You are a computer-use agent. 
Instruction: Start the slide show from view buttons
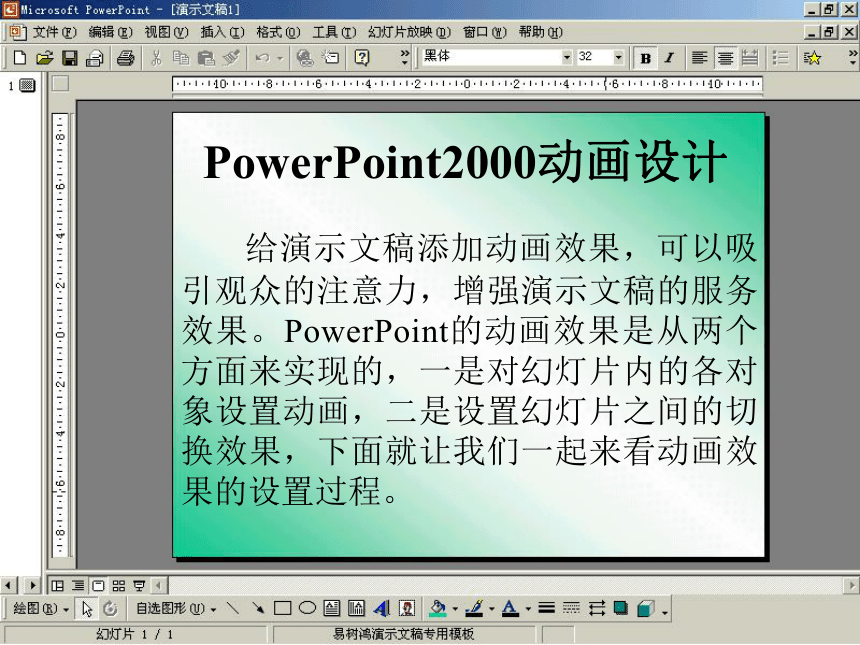point(139,586)
